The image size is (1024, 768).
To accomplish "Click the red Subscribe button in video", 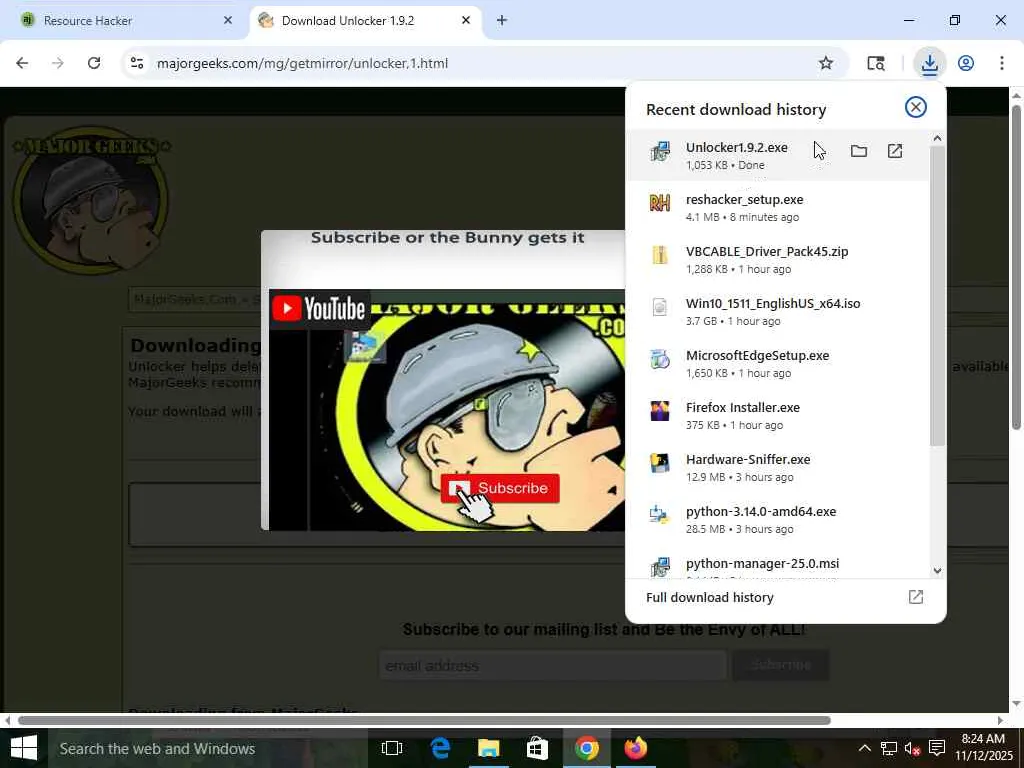I will pyautogui.click(x=500, y=488).
